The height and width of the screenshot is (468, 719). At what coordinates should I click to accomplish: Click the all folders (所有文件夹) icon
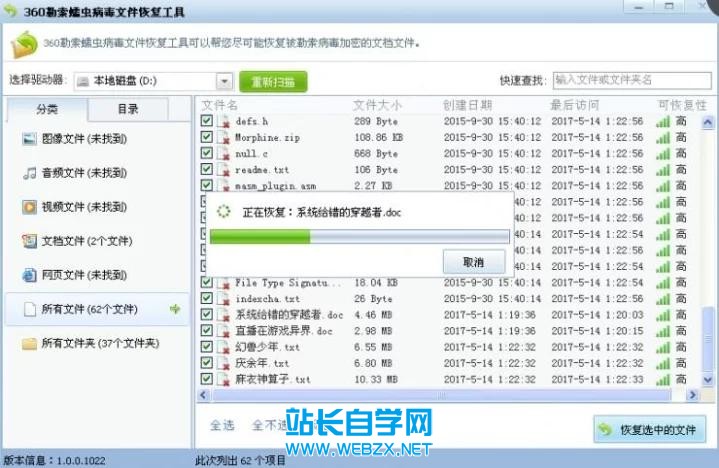pos(30,343)
